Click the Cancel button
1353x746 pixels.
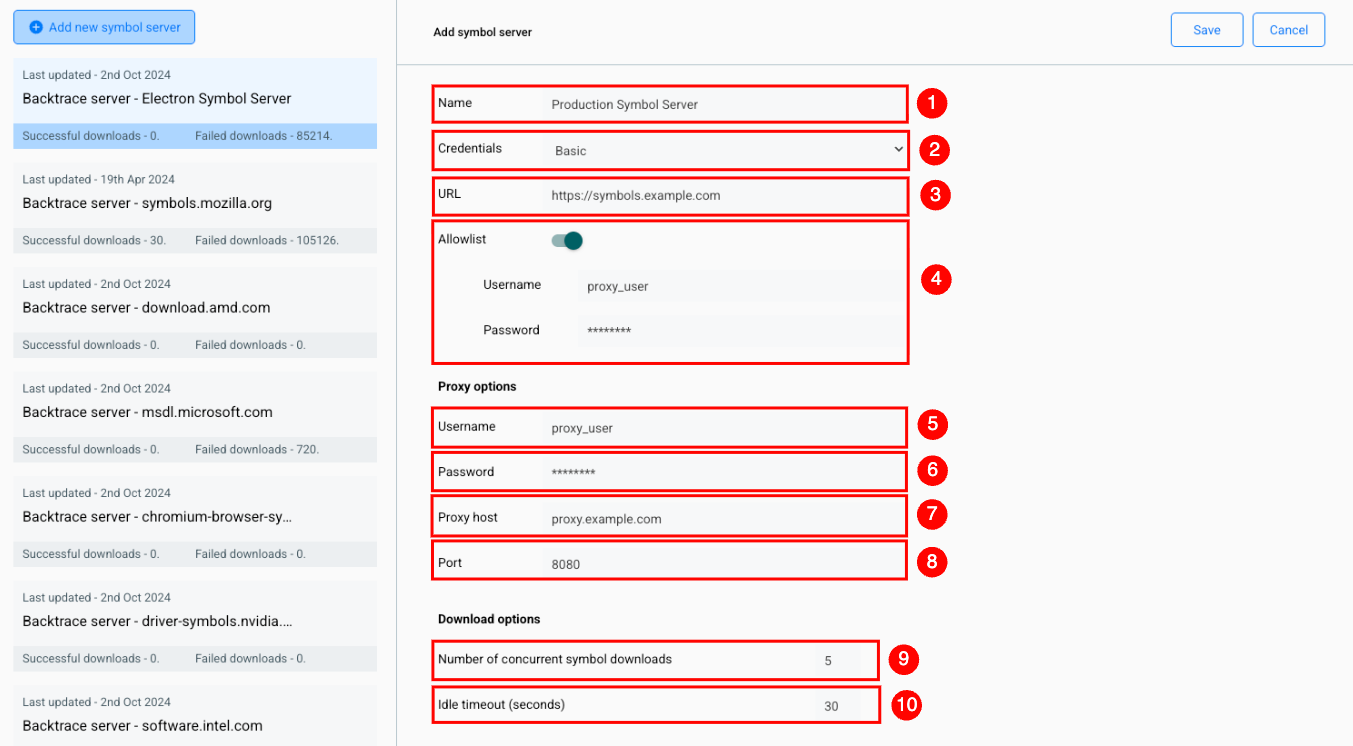pyautogui.click(x=1289, y=30)
